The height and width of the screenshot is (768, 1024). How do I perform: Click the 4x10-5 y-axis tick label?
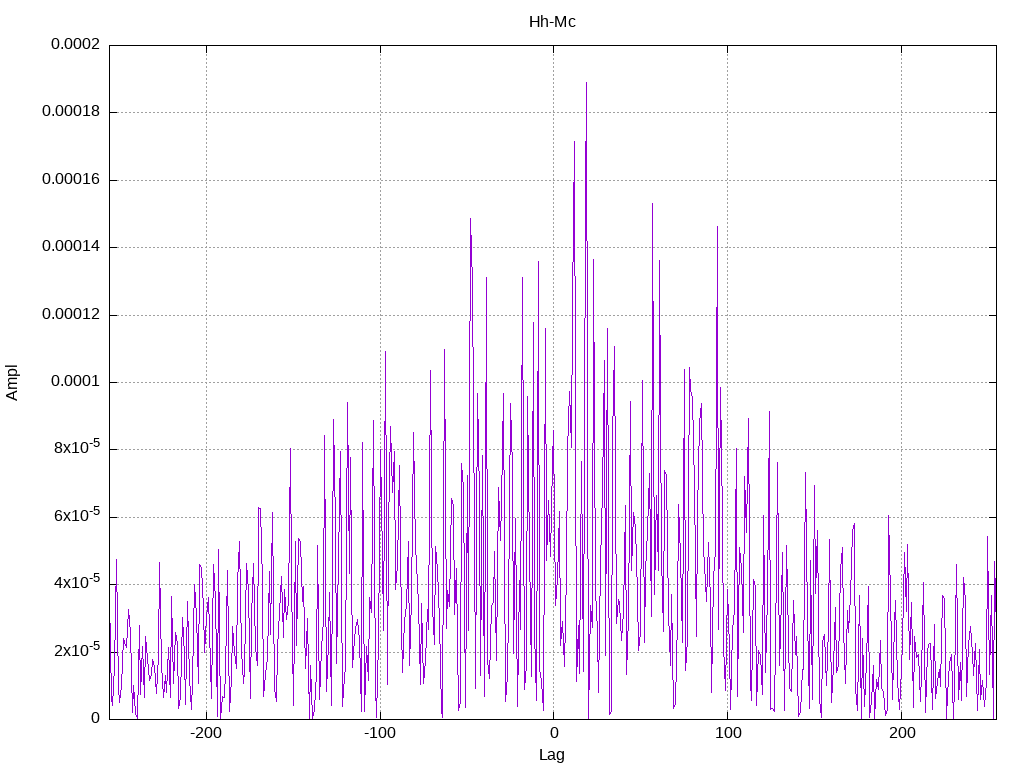(x=77, y=583)
